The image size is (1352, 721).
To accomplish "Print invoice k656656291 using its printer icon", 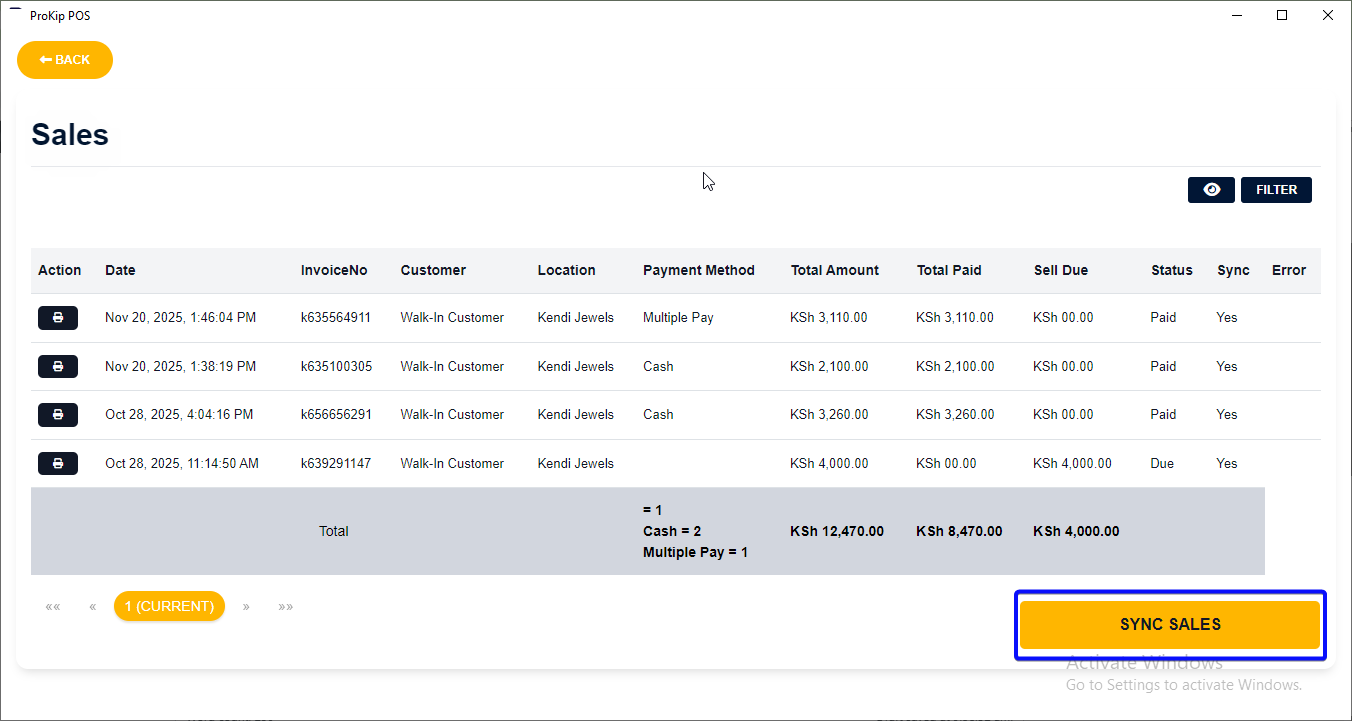I will 58,415.
